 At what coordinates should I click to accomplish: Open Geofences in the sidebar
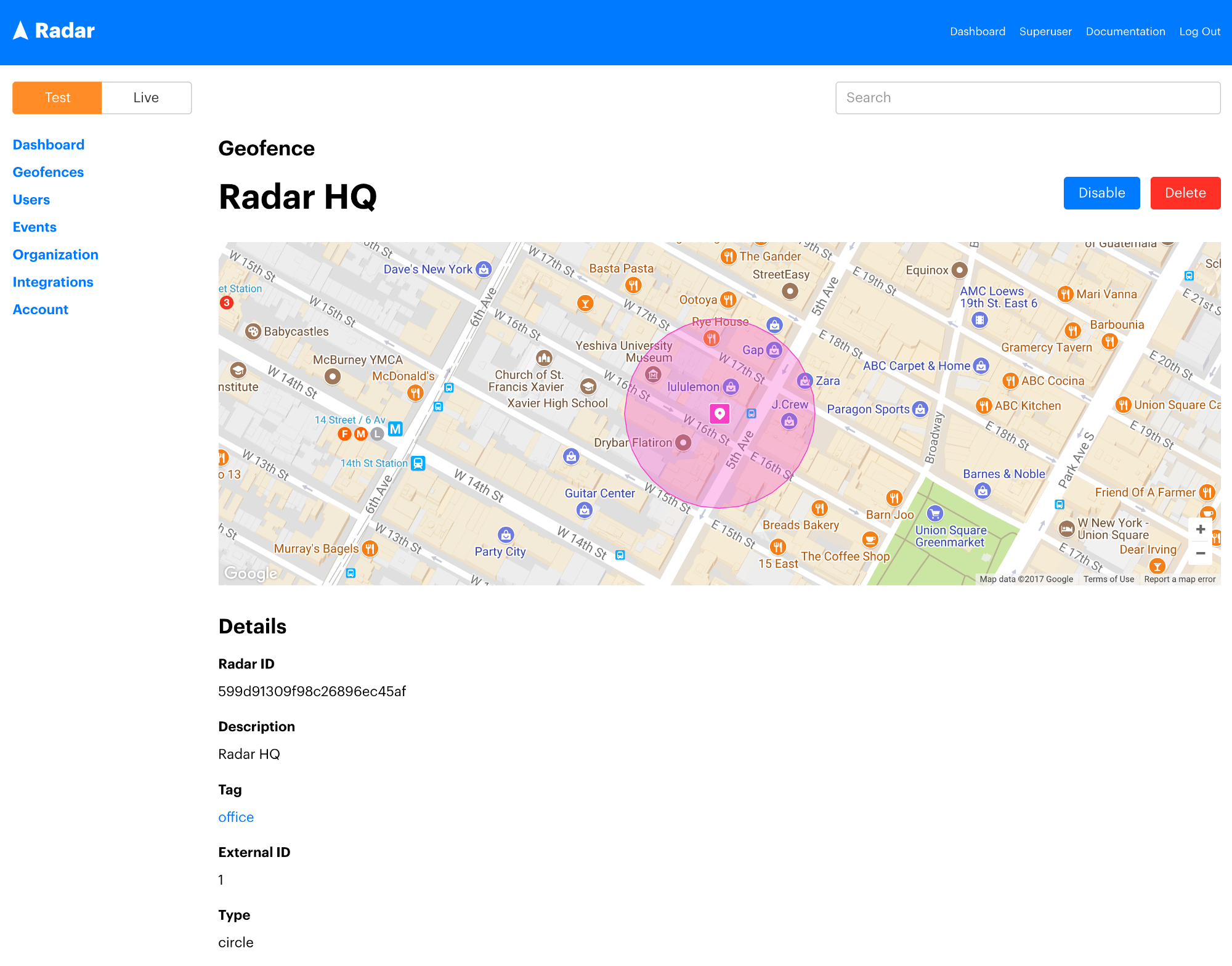coord(48,172)
